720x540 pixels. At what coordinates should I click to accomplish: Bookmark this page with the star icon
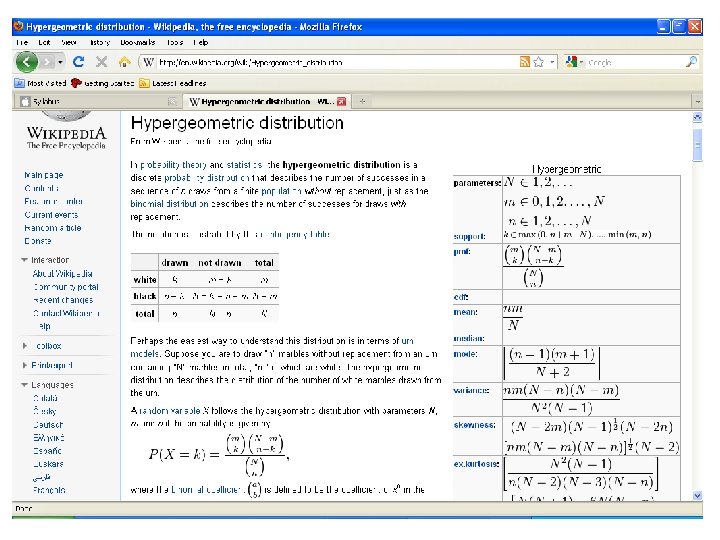click(539, 62)
